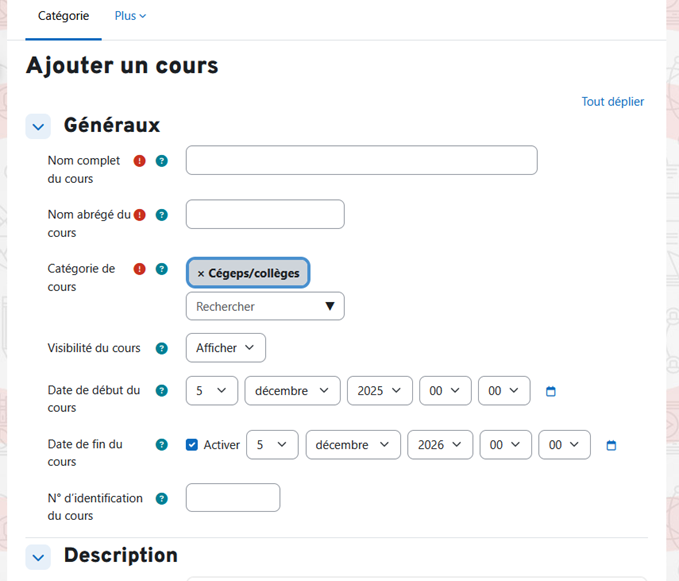The width and height of the screenshot is (679, 581).
Task: Collapse the Généraux section
Action: pyautogui.click(x=38, y=127)
